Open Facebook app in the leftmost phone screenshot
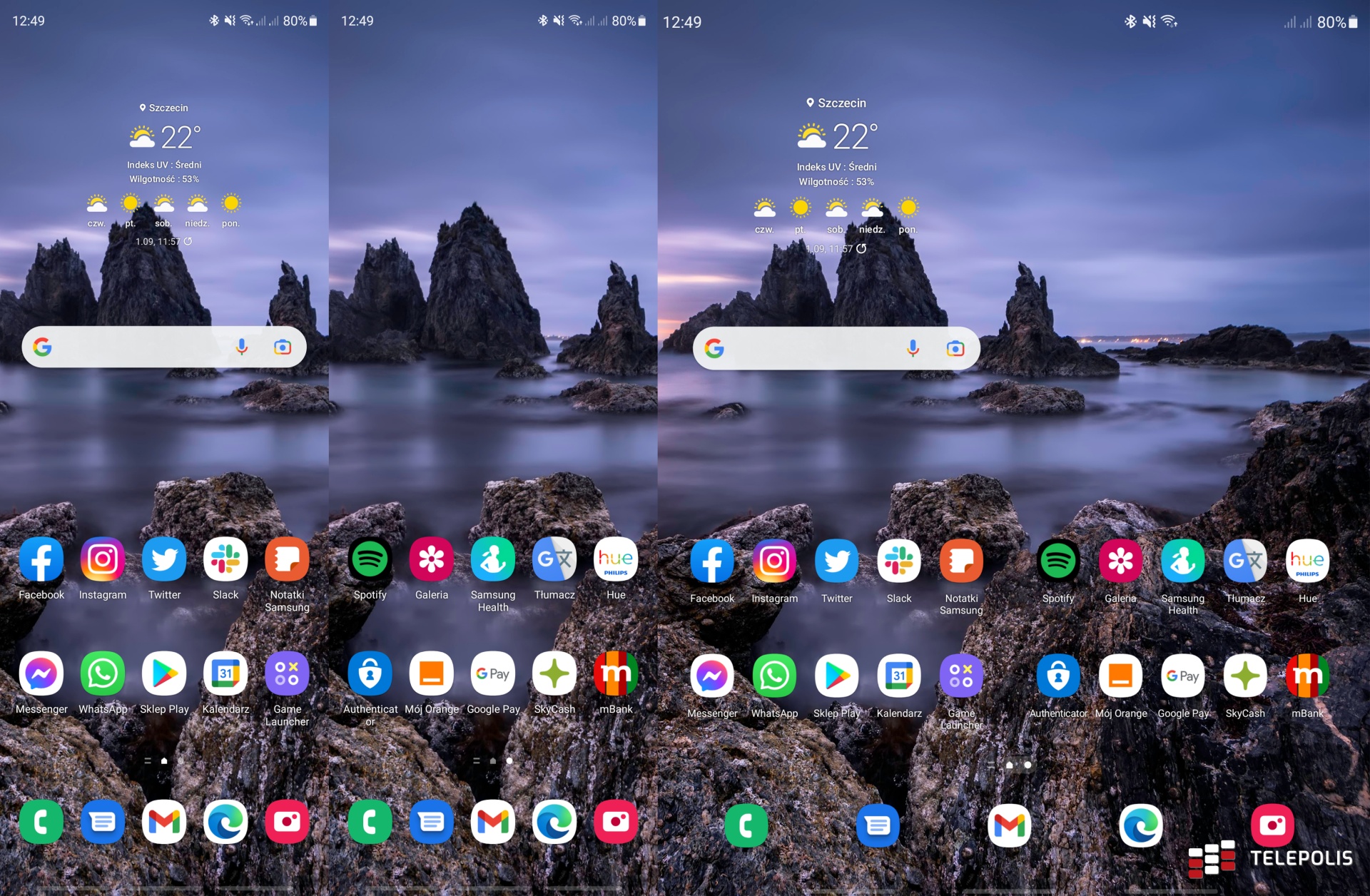 (41, 559)
